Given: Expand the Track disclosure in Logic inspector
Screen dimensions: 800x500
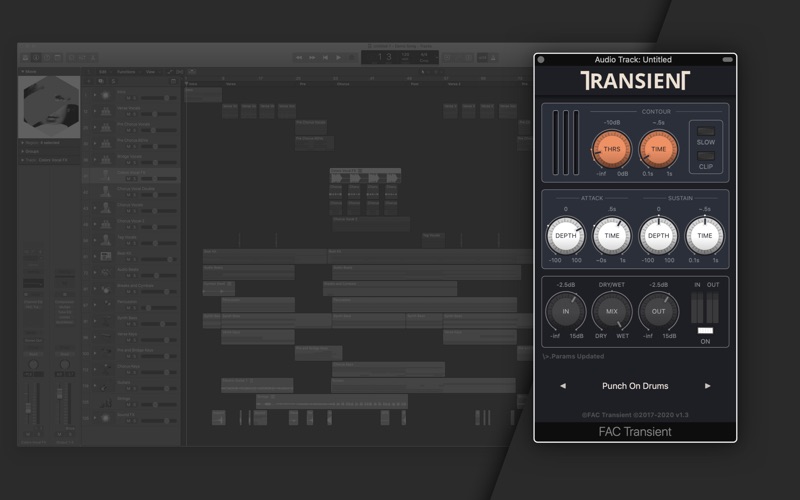Looking at the screenshot, I should 22,160.
